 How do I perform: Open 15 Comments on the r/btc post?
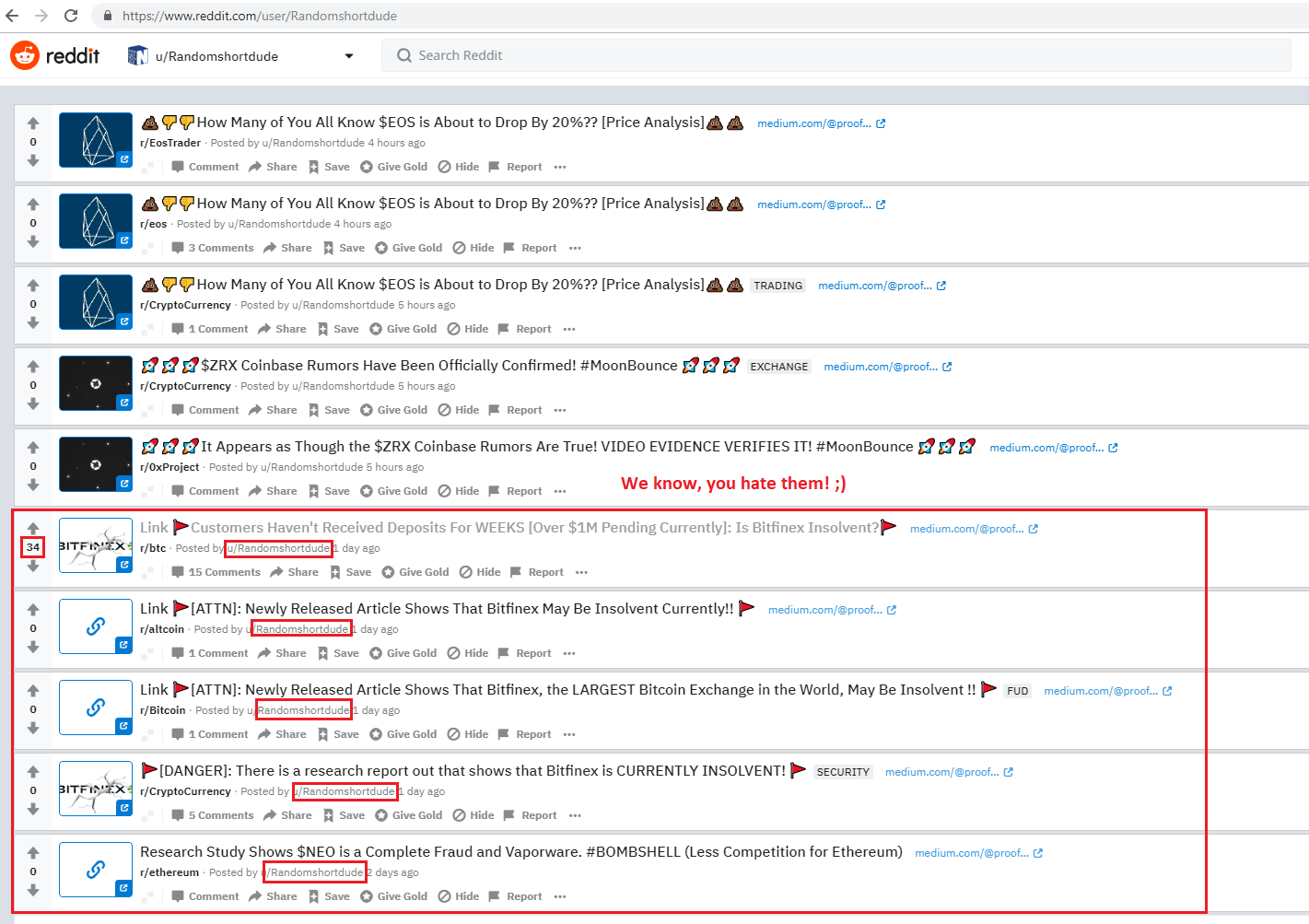216,572
